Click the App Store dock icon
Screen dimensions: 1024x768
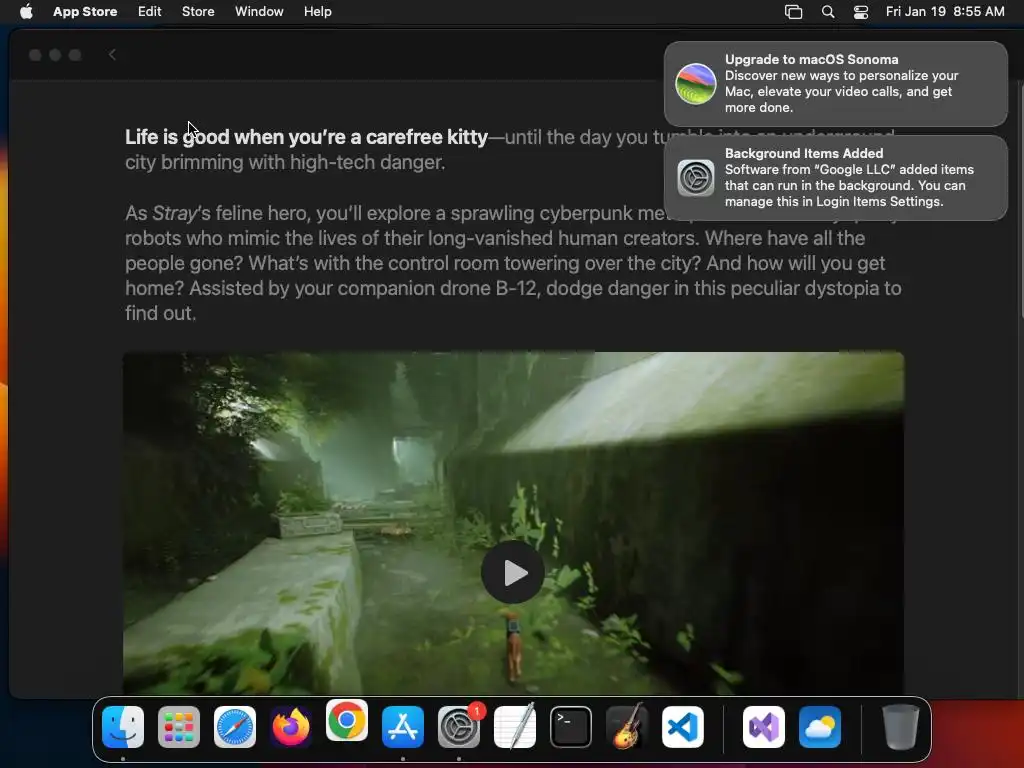point(403,727)
